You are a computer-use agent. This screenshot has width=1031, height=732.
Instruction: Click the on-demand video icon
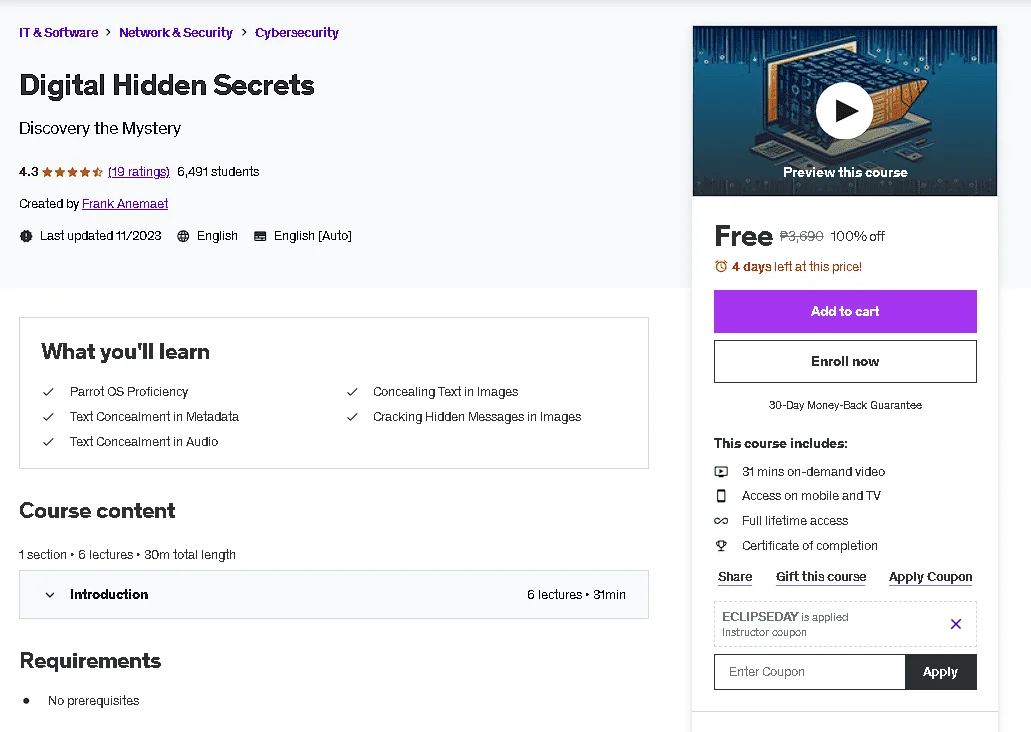(x=721, y=472)
